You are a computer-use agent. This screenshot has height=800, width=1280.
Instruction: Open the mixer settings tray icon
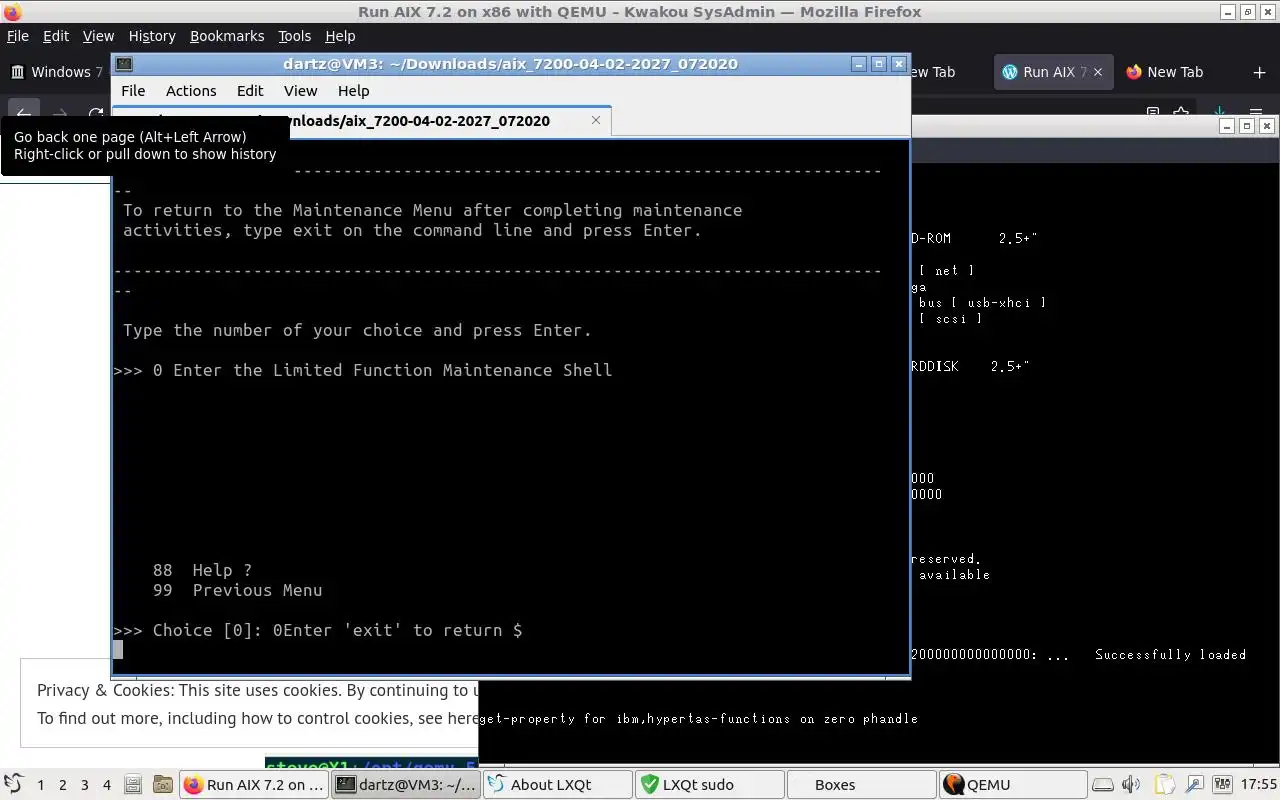[x=1222, y=785]
